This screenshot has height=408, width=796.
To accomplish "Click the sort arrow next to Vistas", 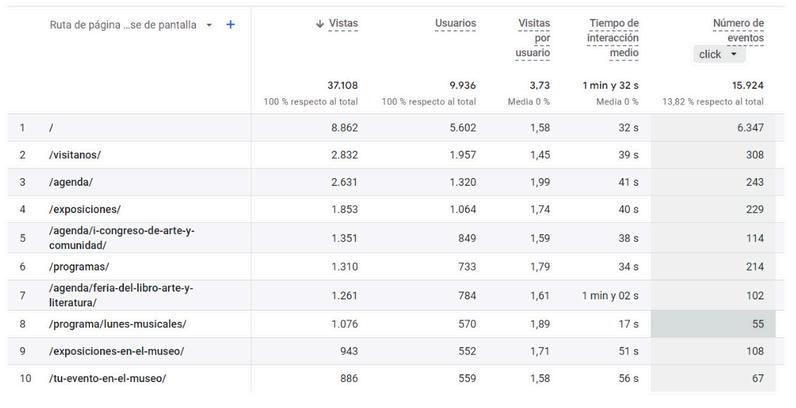I will 320,23.
